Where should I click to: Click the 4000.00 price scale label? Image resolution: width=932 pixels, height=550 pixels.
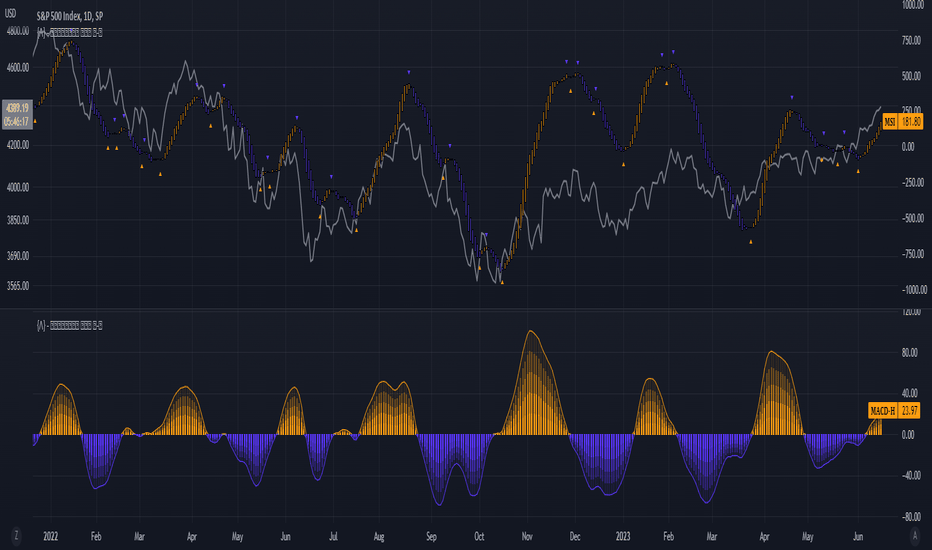18,187
